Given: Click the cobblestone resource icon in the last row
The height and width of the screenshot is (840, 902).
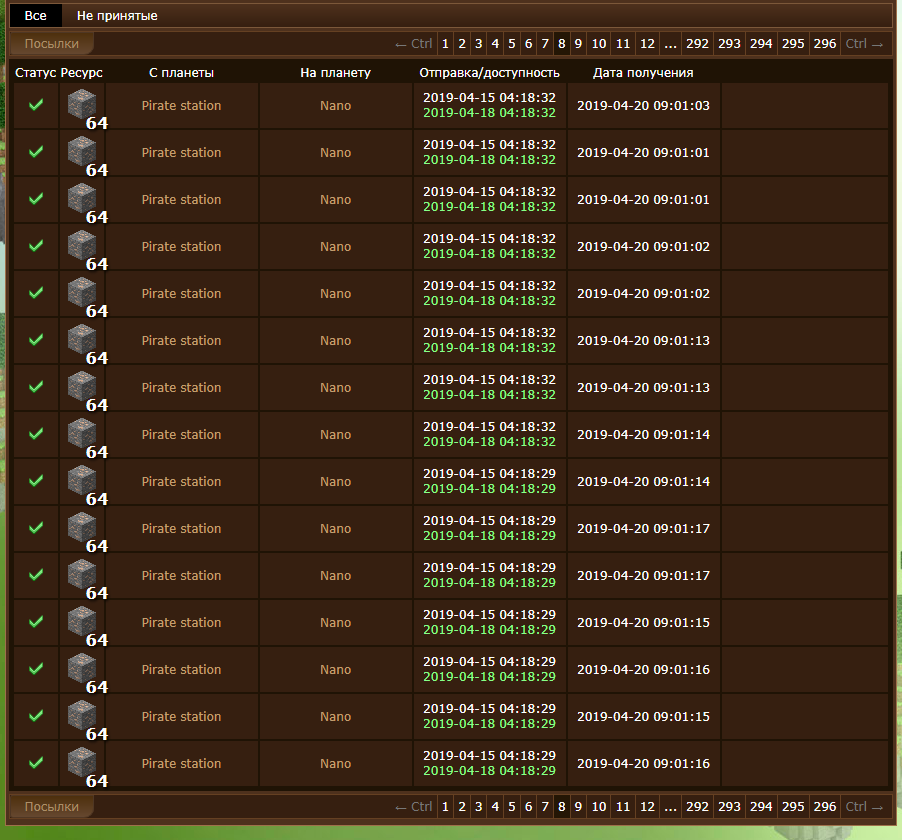Looking at the screenshot, I should coord(82,763).
